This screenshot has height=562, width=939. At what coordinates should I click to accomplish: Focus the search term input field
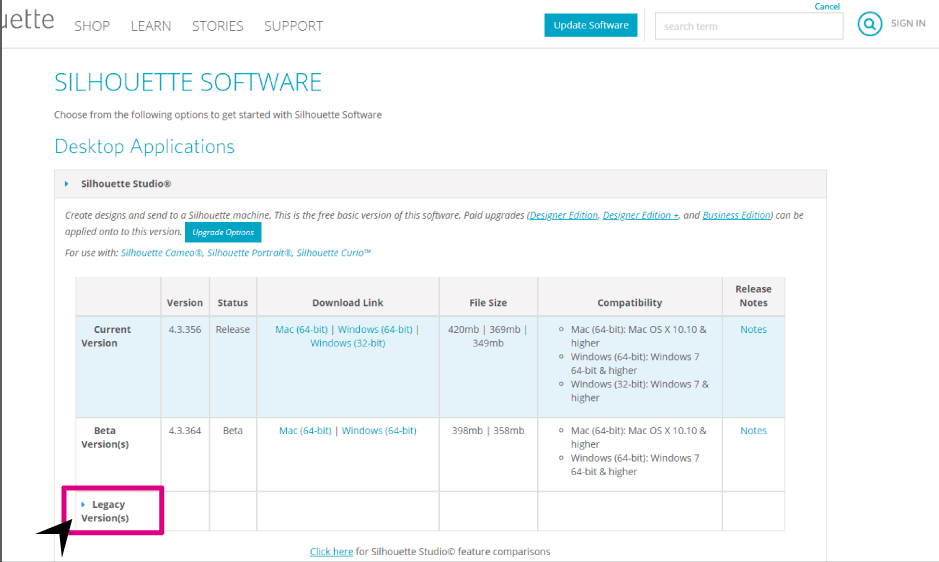[x=749, y=26]
